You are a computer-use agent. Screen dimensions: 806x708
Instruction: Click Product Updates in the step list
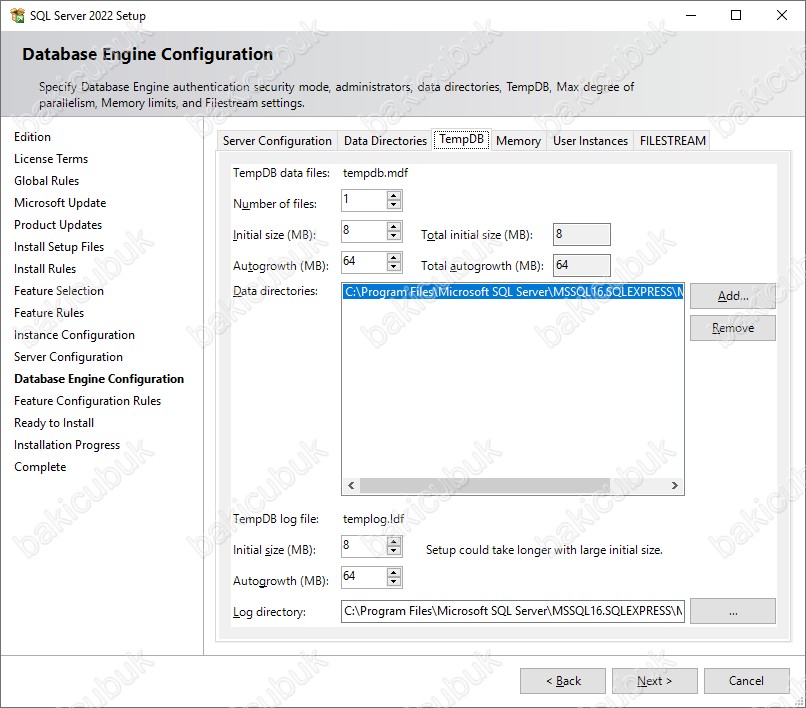click(58, 225)
